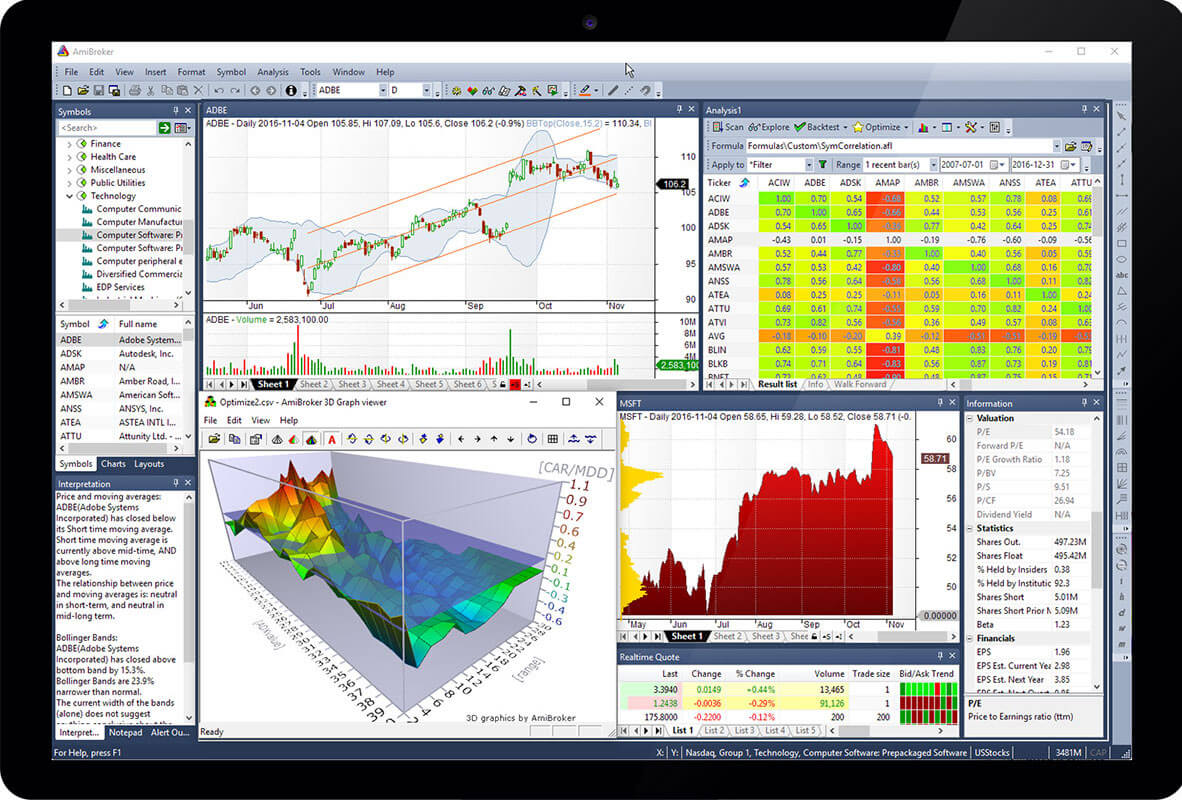Screen dimensions: 1182x800
Task: Collapse the Technology tree node
Action: point(69,196)
